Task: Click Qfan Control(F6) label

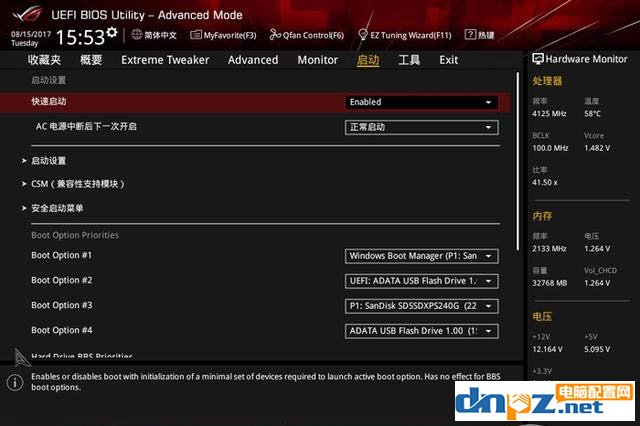Action: [313, 36]
